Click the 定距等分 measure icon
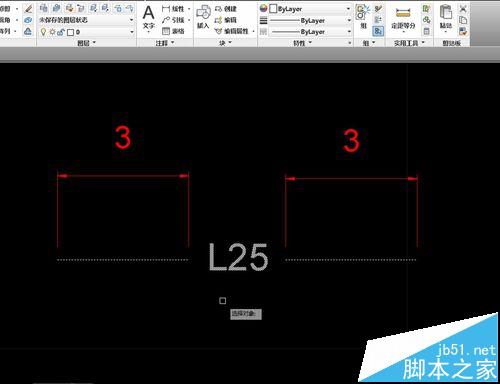Screen dimensions: 500x384 pyautogui.click(x=403, y=13)
